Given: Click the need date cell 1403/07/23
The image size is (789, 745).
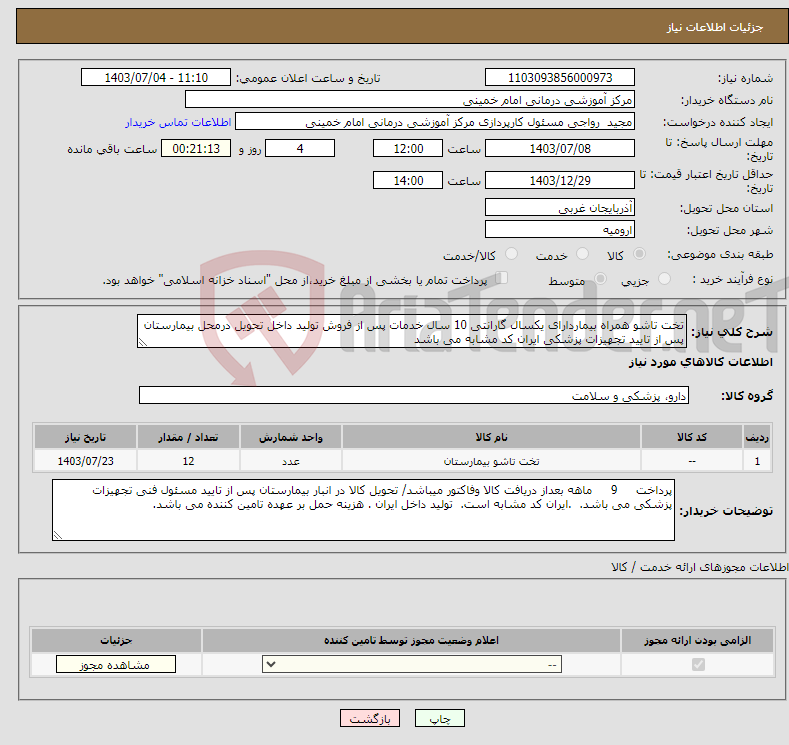Looking at the screenshot, I should [x=85, y=461].
